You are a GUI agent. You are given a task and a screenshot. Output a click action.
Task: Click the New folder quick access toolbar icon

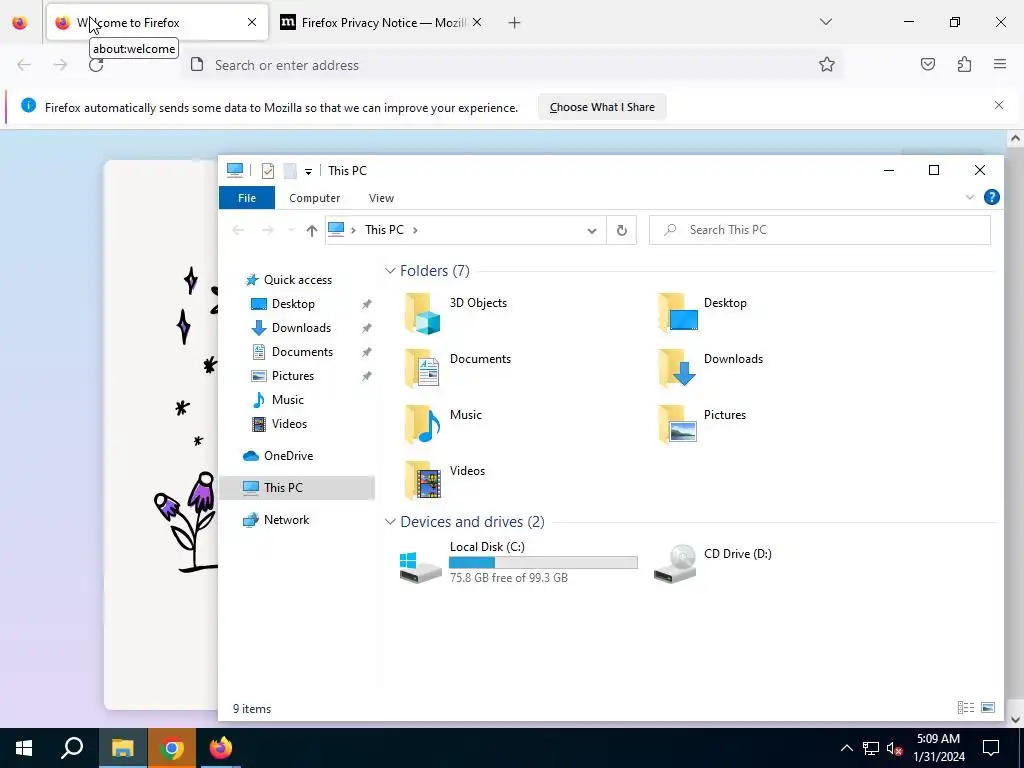coord(290,171)
